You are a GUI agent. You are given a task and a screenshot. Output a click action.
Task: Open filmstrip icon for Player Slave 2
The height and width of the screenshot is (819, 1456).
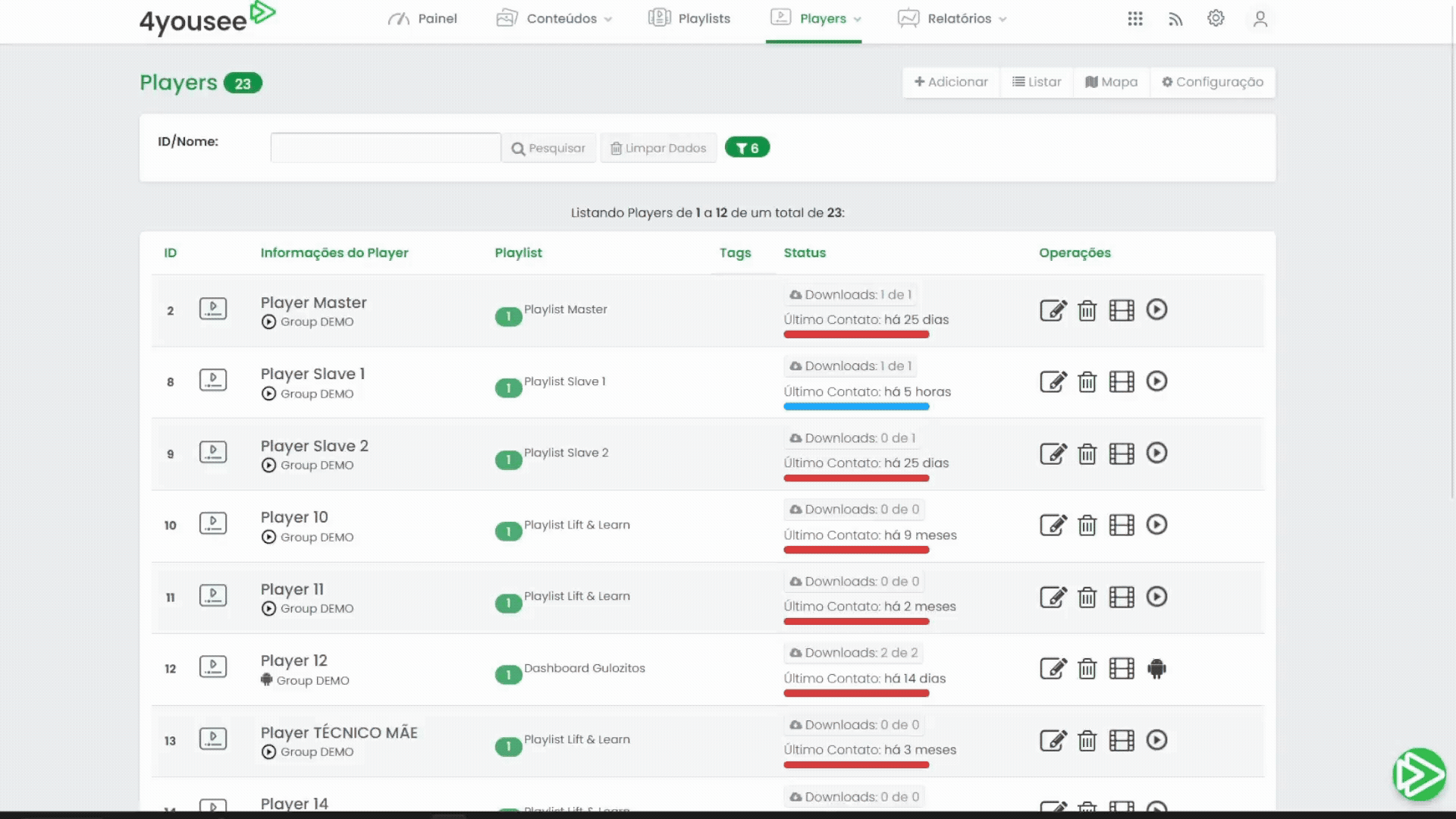(x=1122, y=453)
